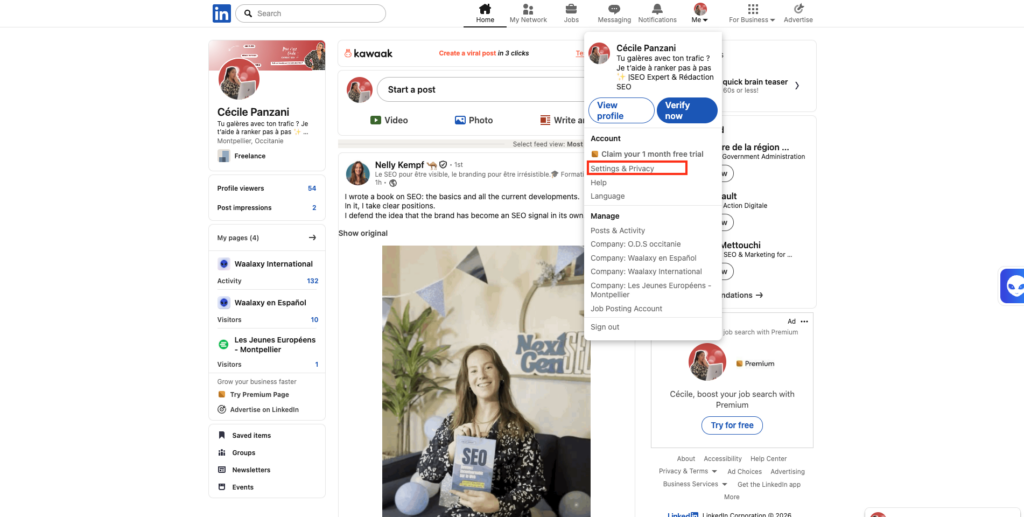Go to Home in top navigation

[485, 9]
